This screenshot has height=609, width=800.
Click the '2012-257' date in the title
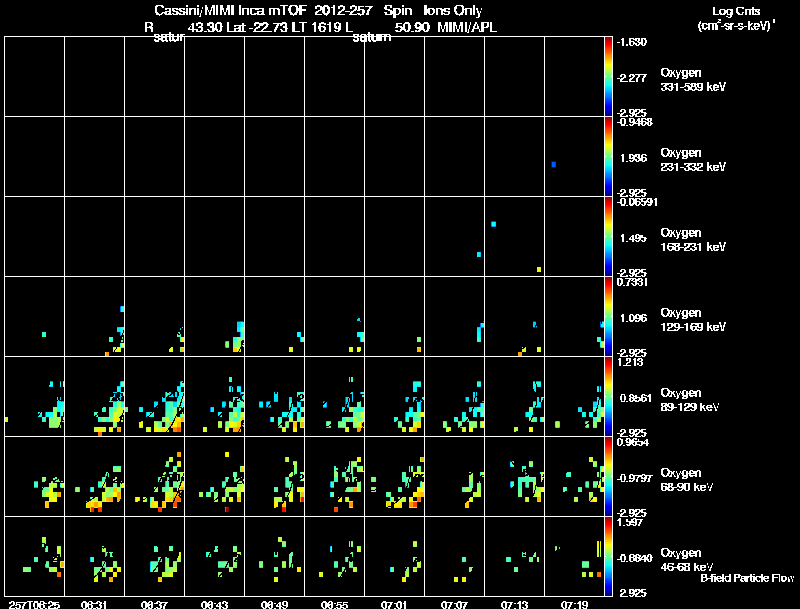click(x=344, y=11)
